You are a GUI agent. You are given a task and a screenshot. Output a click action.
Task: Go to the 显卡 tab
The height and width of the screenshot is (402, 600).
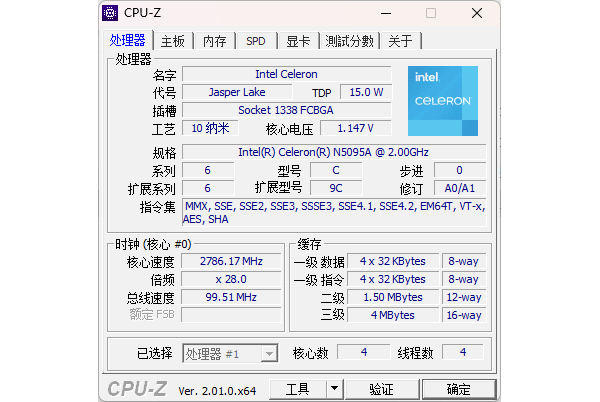[x=297, y=41]
